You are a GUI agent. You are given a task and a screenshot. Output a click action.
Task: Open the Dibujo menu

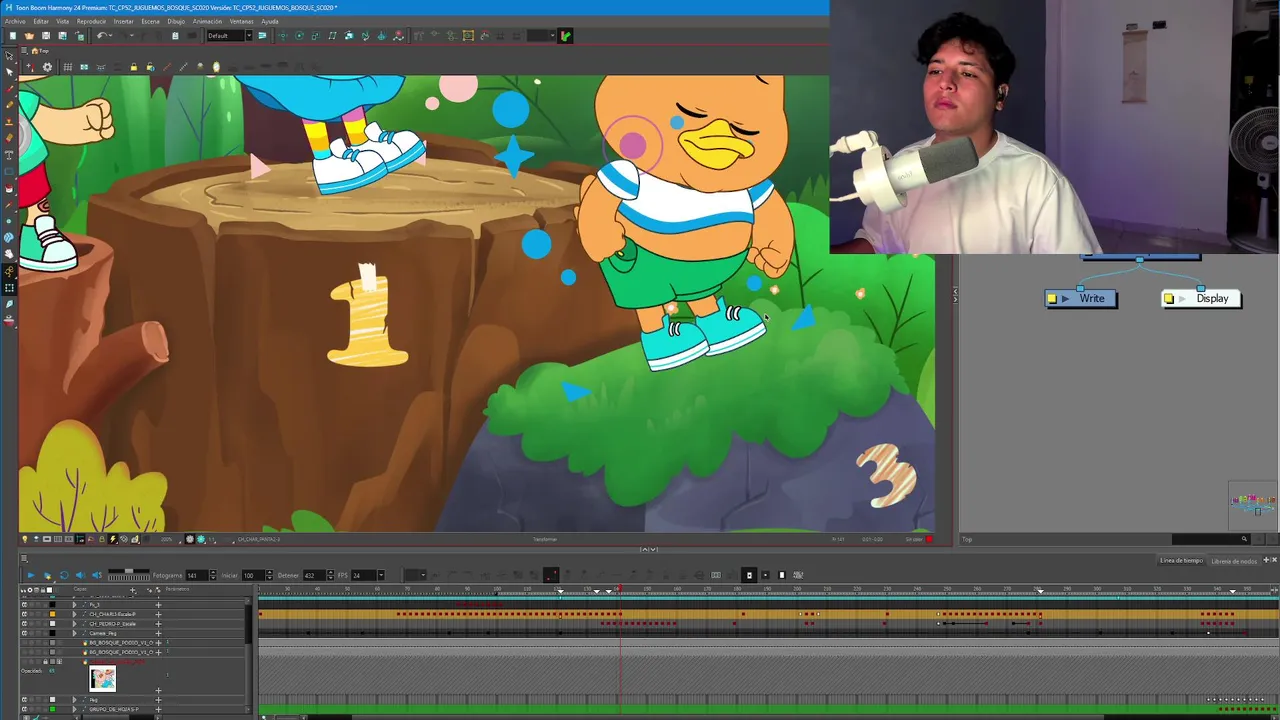click(x=176, y=21)
